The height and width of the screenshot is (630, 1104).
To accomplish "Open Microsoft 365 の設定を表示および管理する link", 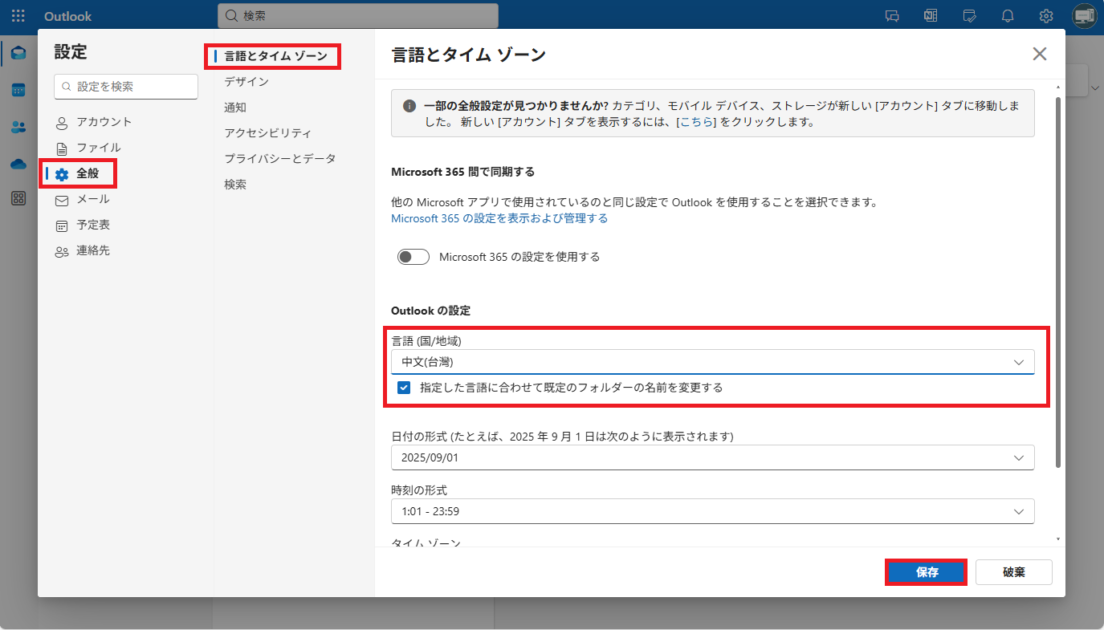I will (x=499, y=218).
